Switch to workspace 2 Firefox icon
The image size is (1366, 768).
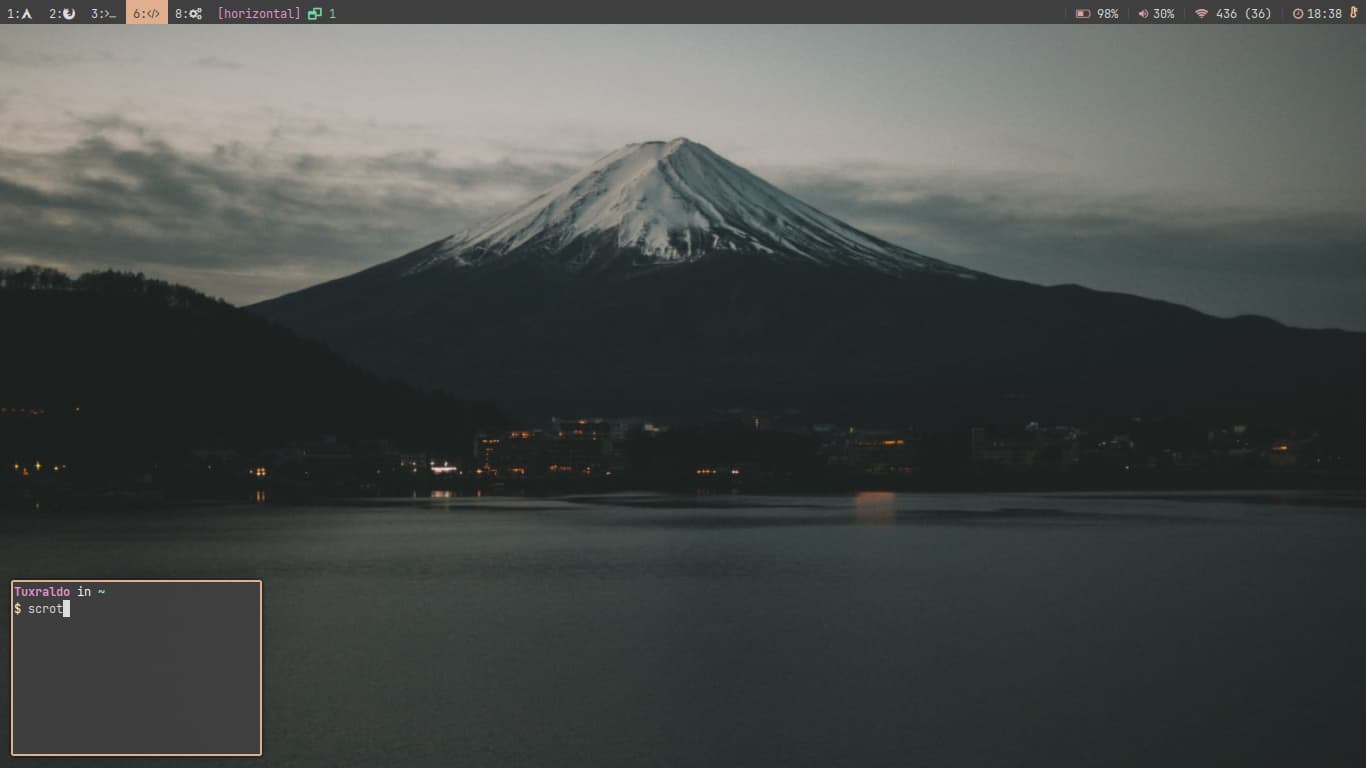[x=62, y=14]
